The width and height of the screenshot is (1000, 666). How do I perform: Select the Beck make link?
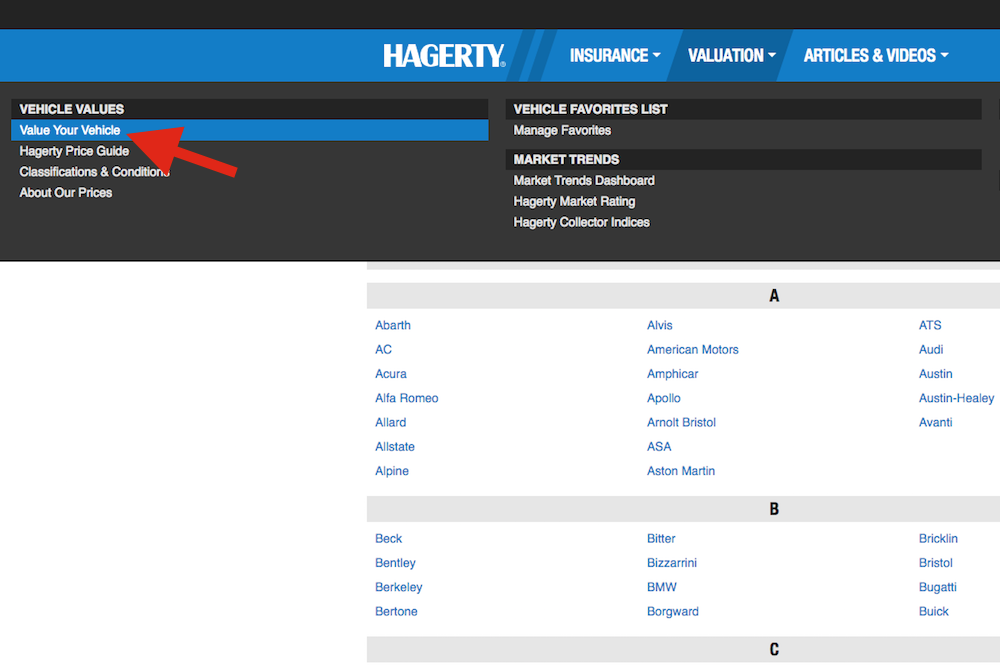[x=388, y=538]
